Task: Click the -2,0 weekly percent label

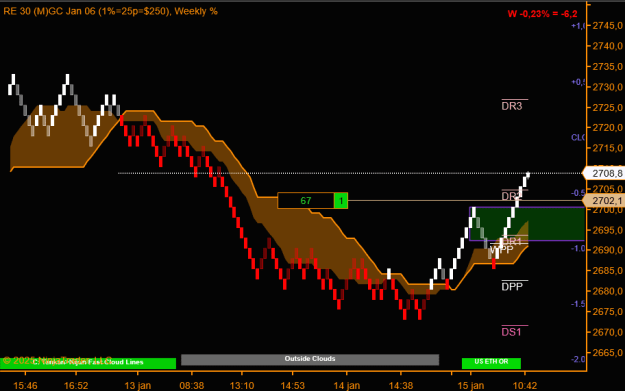Action: click(x=578, y=359)
